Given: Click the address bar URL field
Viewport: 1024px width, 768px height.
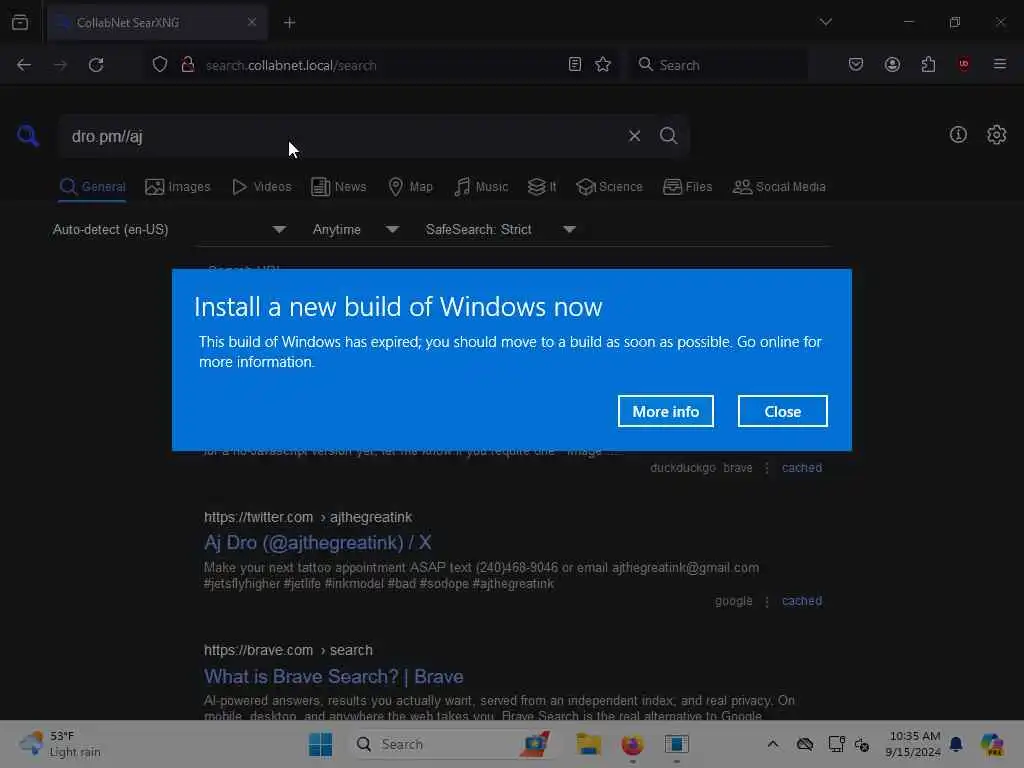Looking at the screenshot, I should tap(382, 65).
